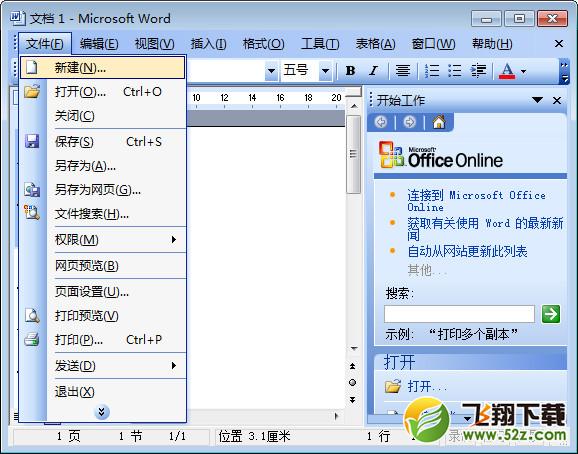Click 自动从网站更新此列表 link

pyautogui.click(x=467, y=251)
